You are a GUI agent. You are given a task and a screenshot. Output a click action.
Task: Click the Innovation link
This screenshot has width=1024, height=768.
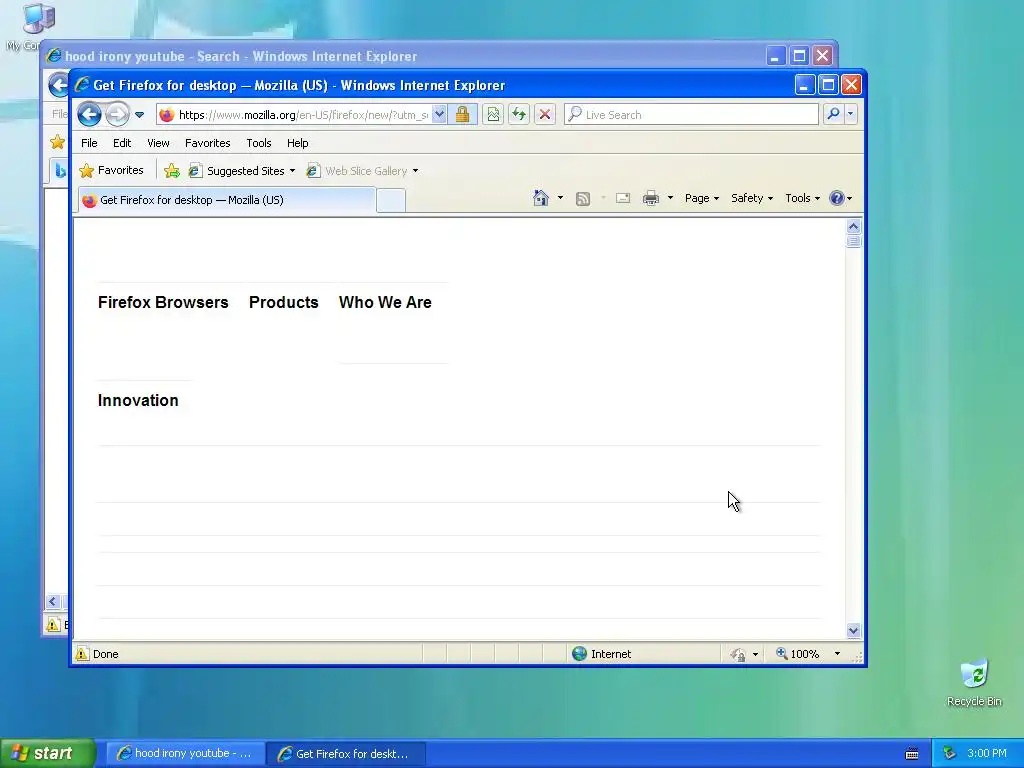click(x=138, y=400)
